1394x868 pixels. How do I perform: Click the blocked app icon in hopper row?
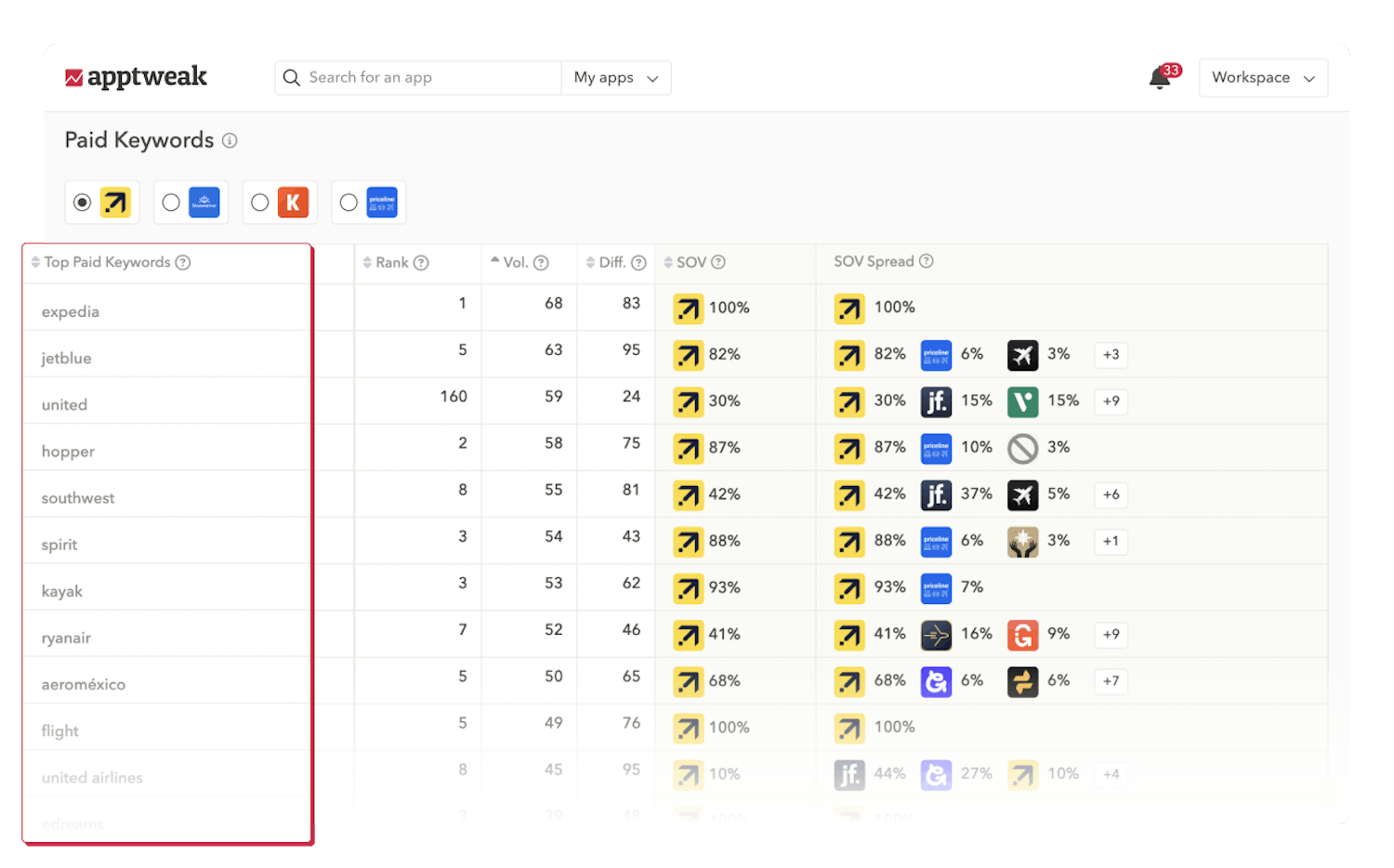(x=1022, y=448)
